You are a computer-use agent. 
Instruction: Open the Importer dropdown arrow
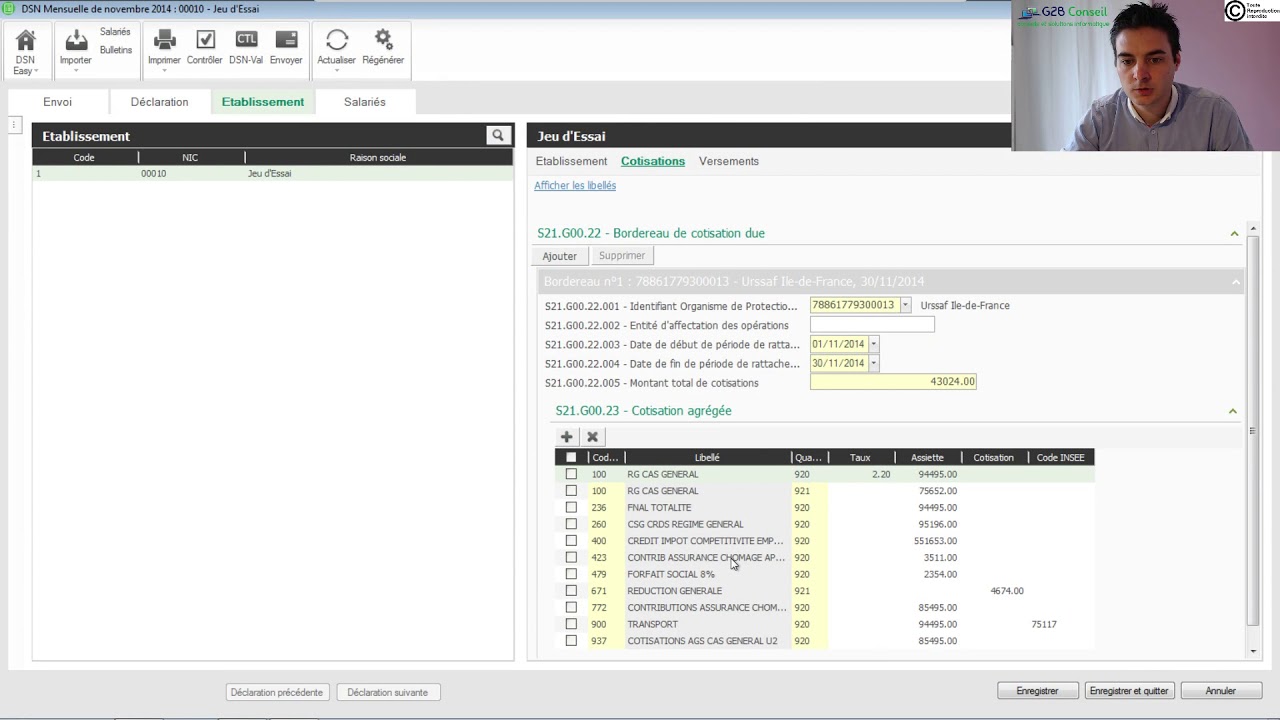pyautogui.click(x=76, y=71)
